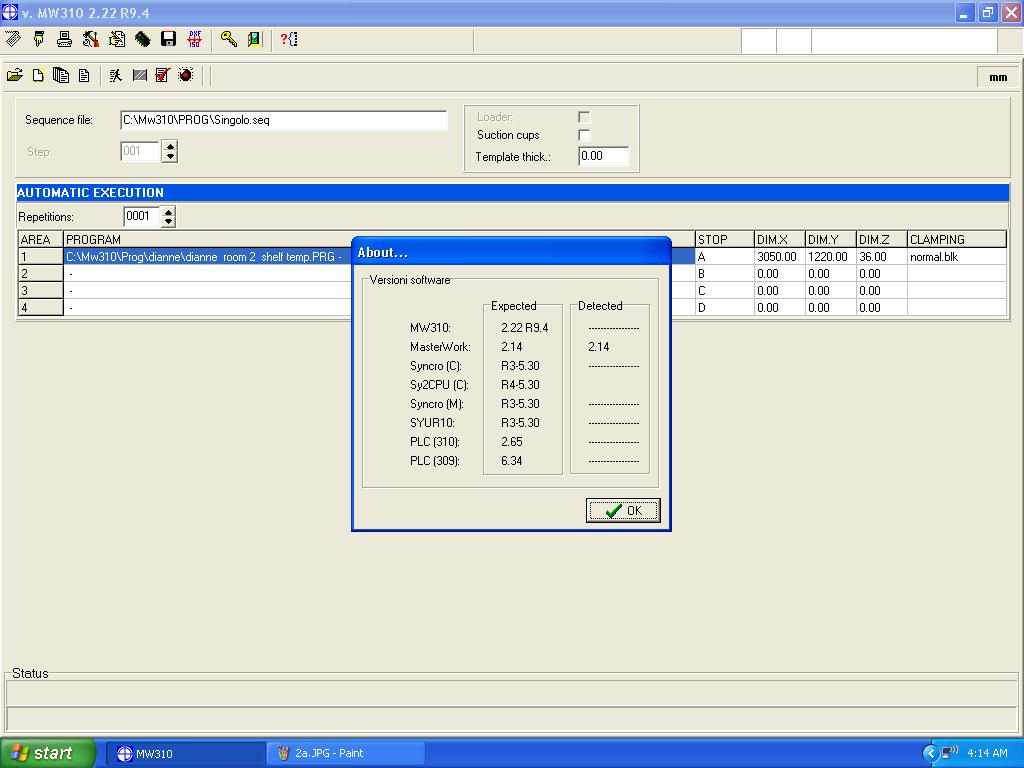Open the DXF to ISO converter icon
This screenshot has height=768, width=1024.
[x=195, y=39]
